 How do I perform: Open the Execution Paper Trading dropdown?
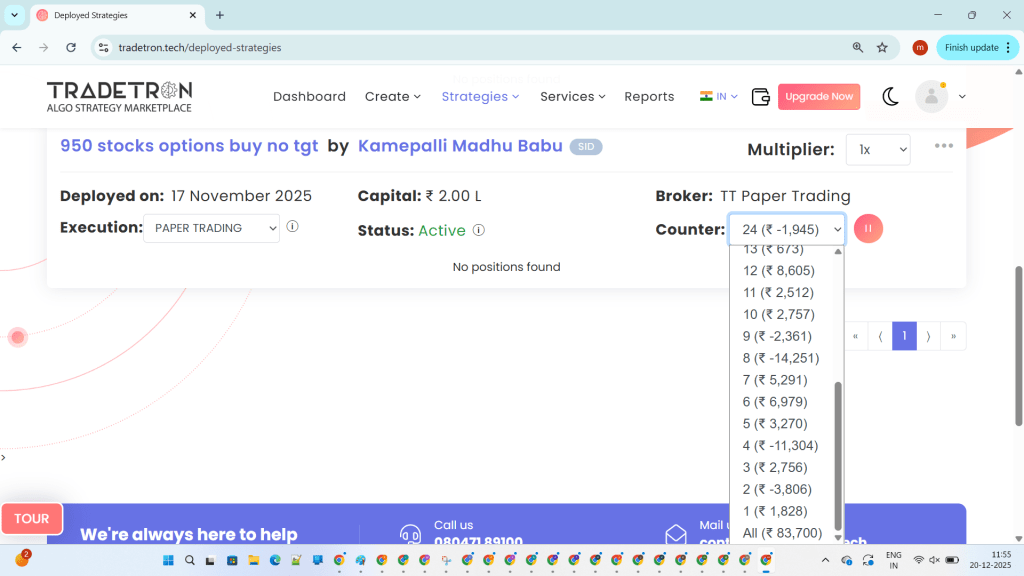pos(211,228)
